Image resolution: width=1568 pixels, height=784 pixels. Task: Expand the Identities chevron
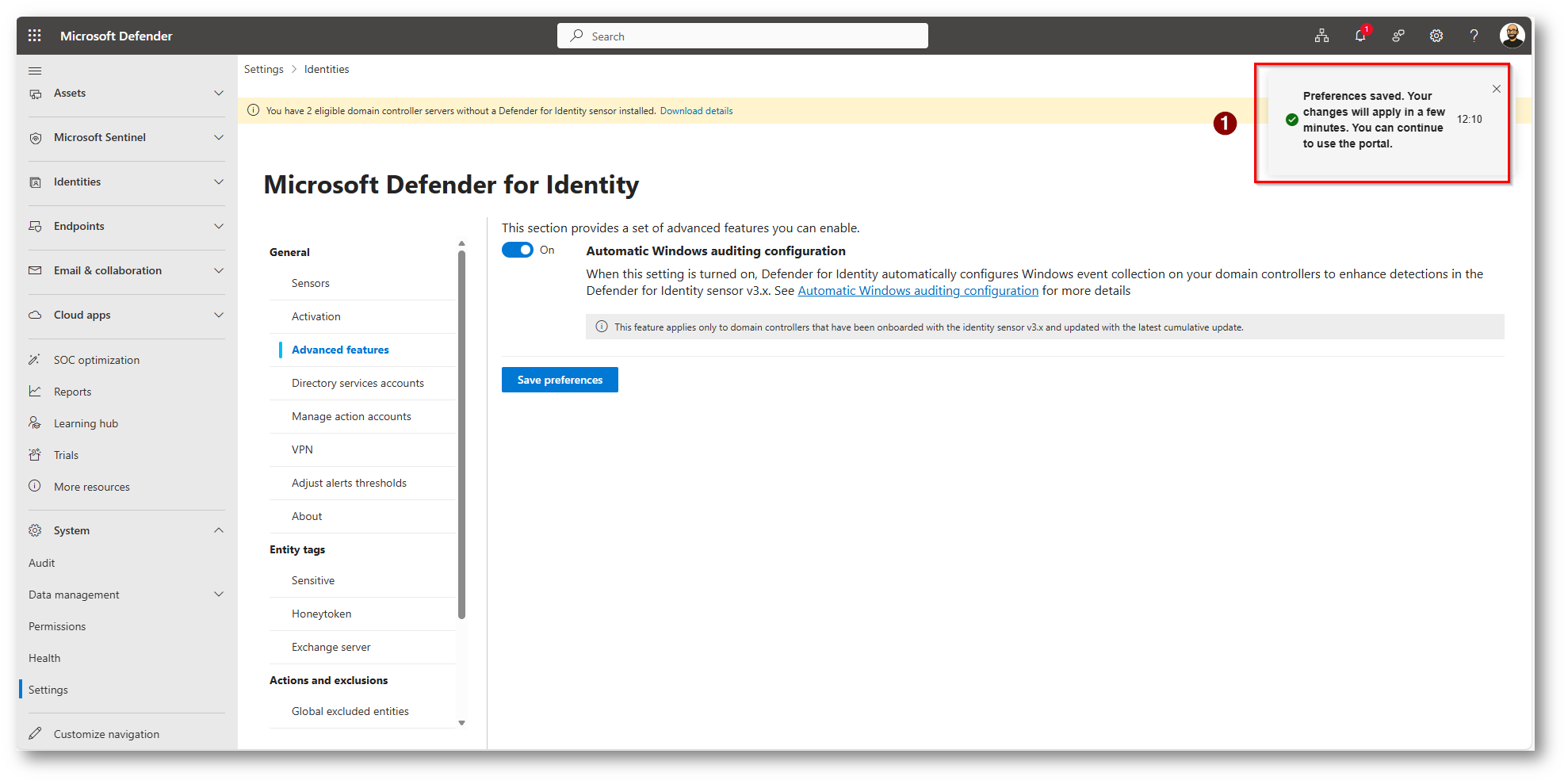point(219,182)
